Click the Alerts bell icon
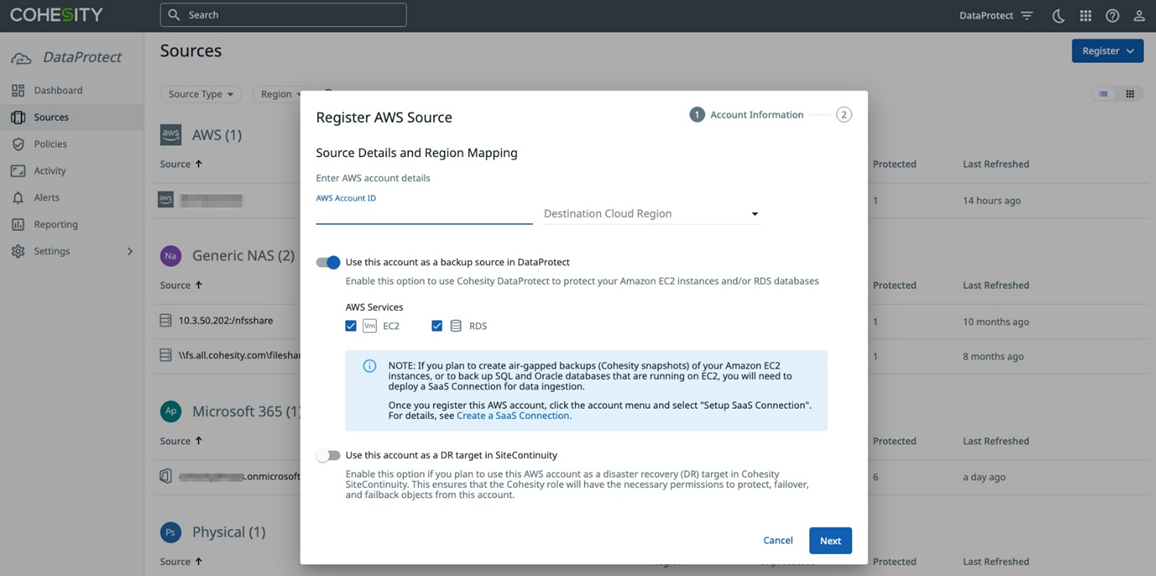This screenshot has height=576, width=1156. pos(18,198)
